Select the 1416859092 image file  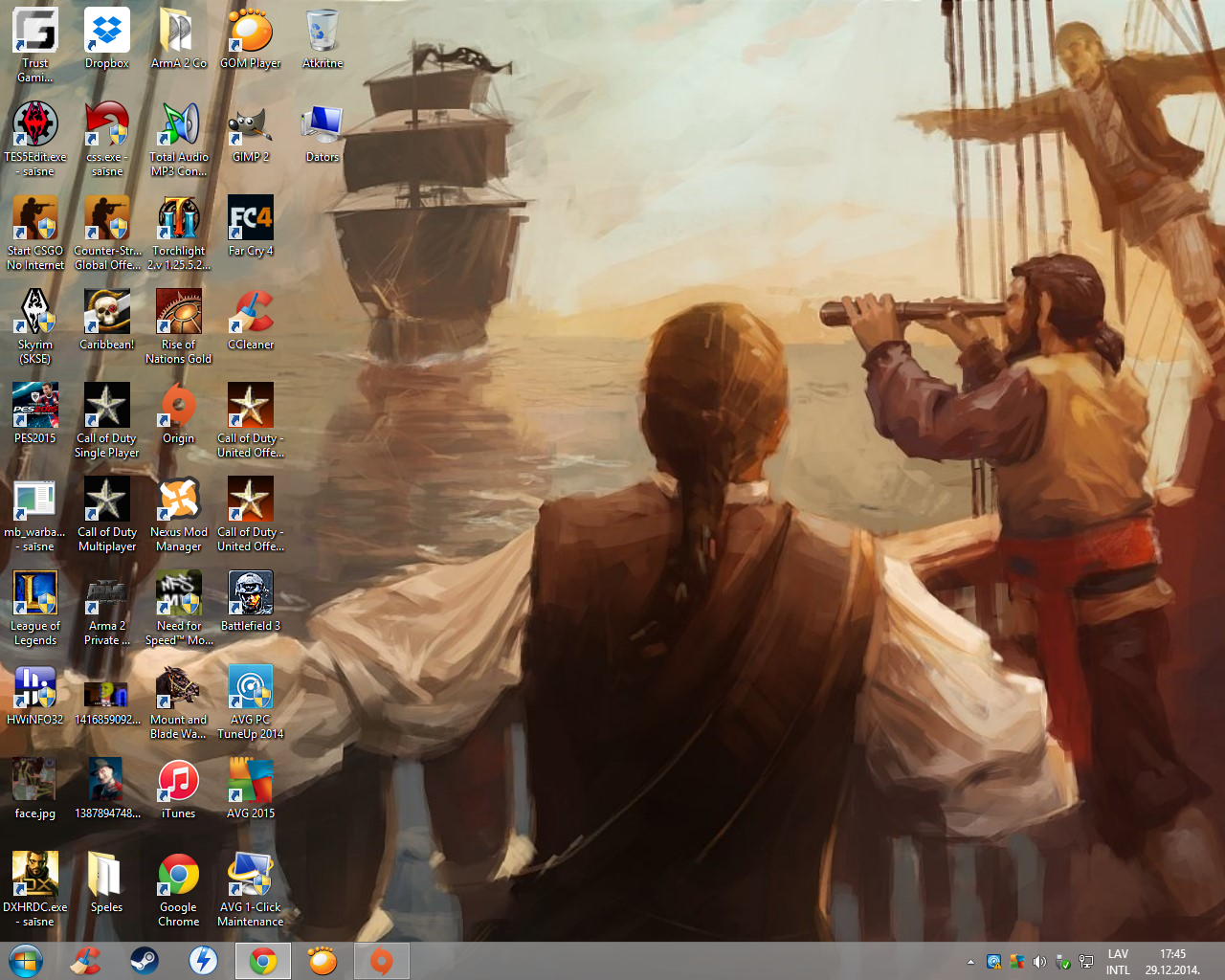107,695
